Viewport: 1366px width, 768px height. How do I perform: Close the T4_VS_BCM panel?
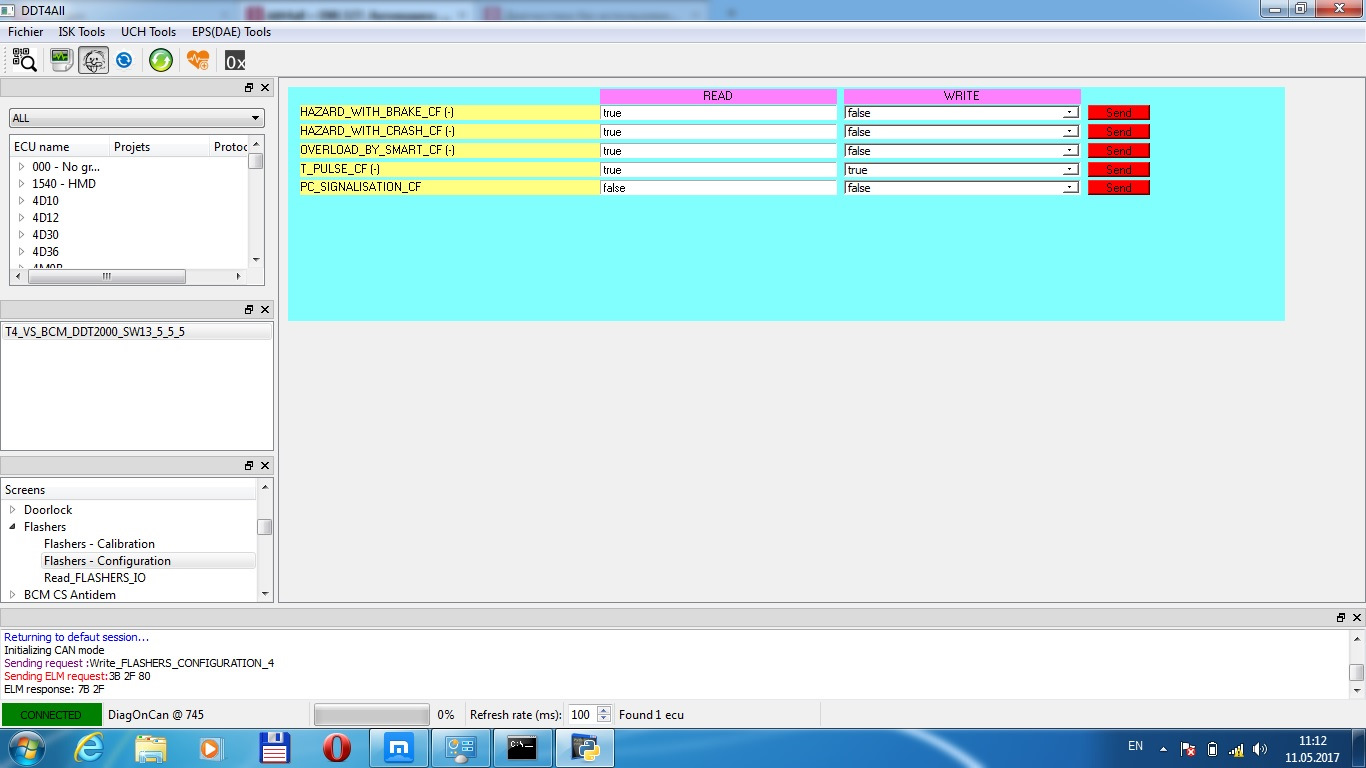[x=265, y=310]
